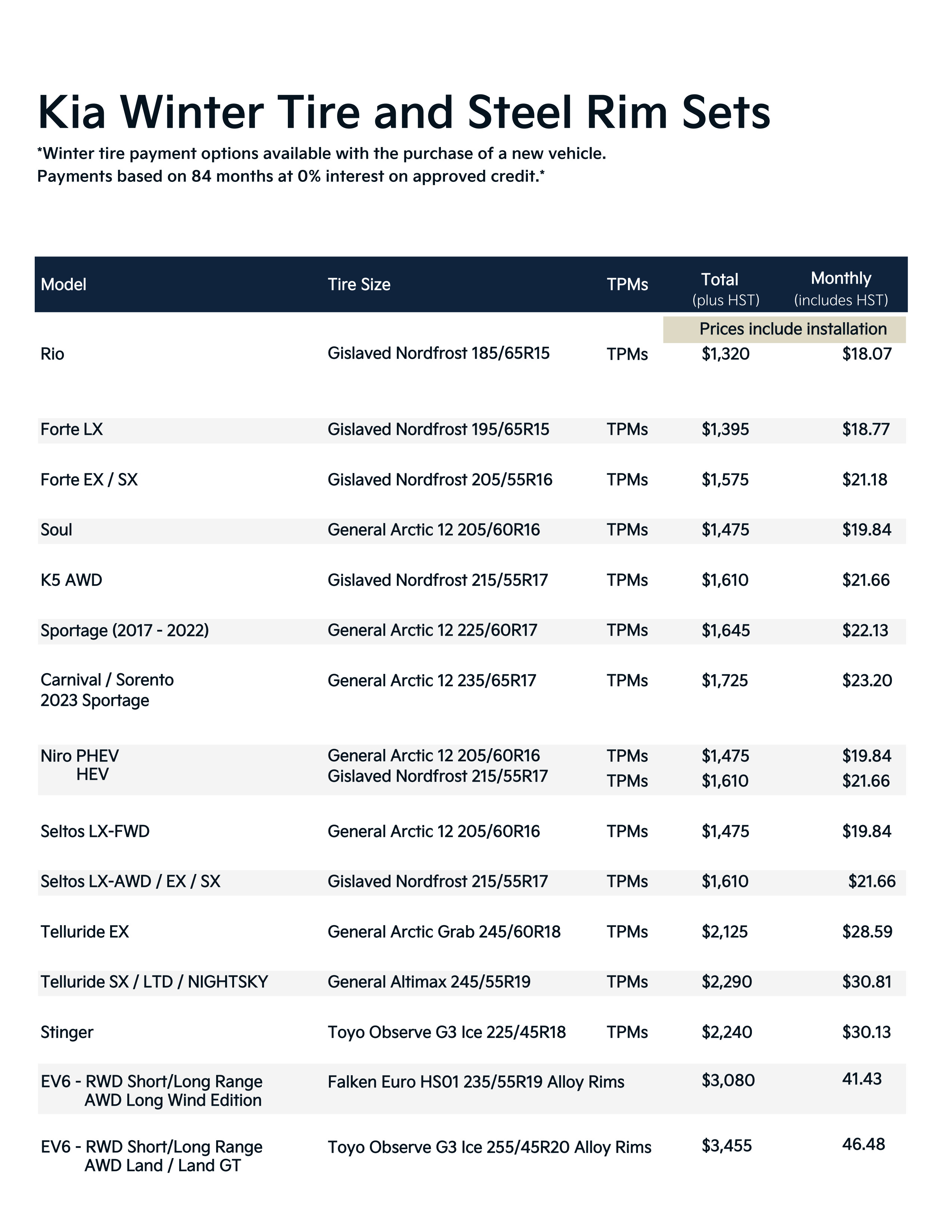Click Telluride SX / LTD / NIGHTSKY model
This screenshot has height=1232, width=952.
[x=154, y=982]
